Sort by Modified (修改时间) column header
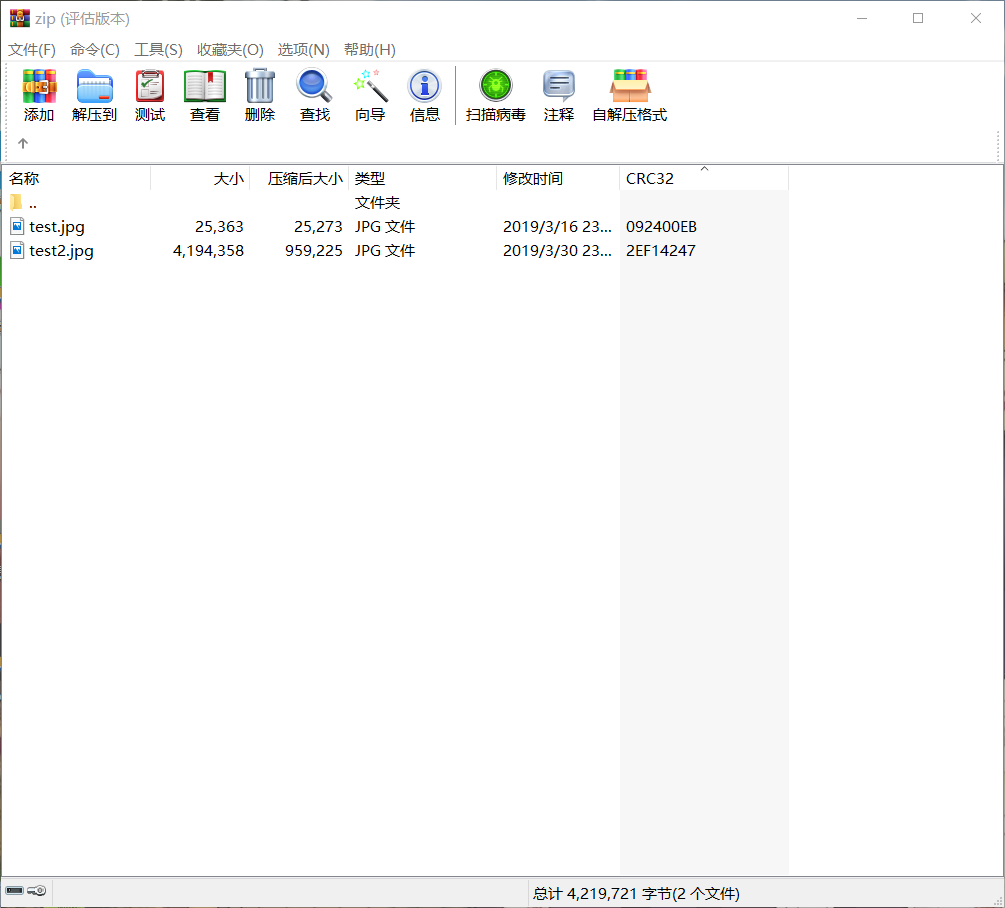The image size is (1005, 908). pos(558,179)
